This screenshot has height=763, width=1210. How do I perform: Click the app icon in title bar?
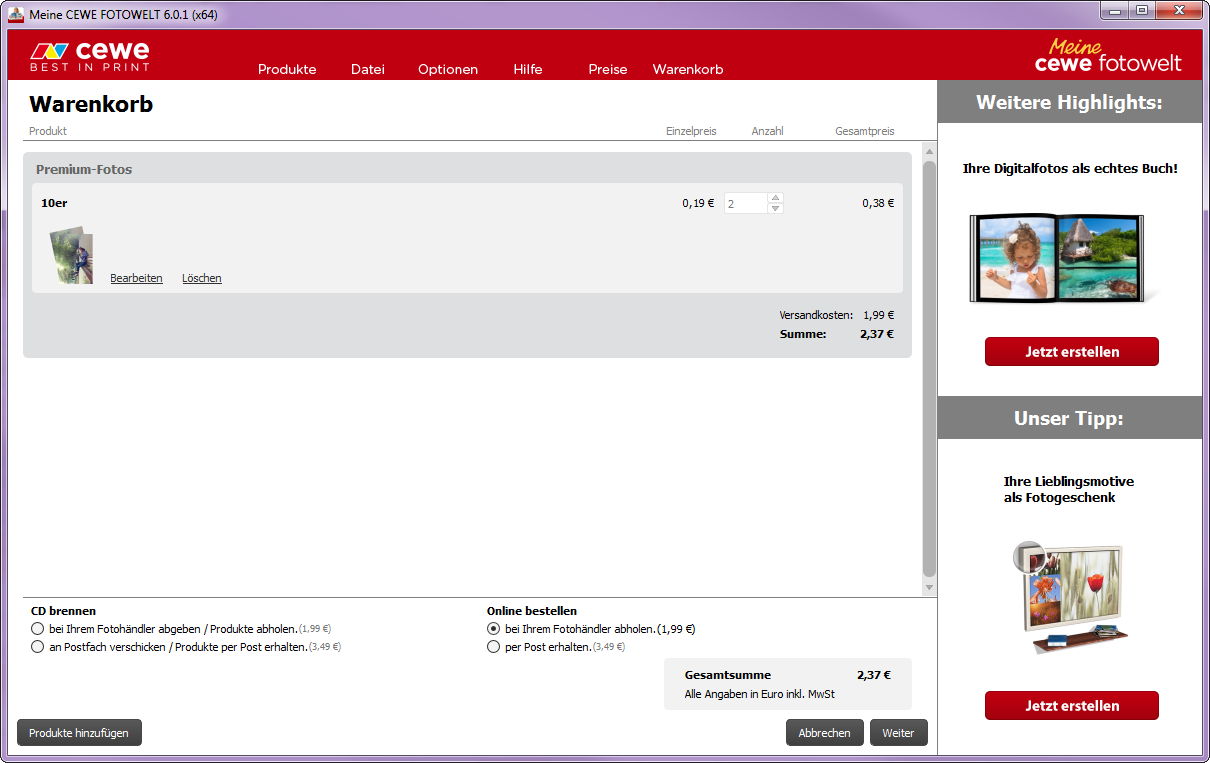pyautogui.click(x=16, y=14)
